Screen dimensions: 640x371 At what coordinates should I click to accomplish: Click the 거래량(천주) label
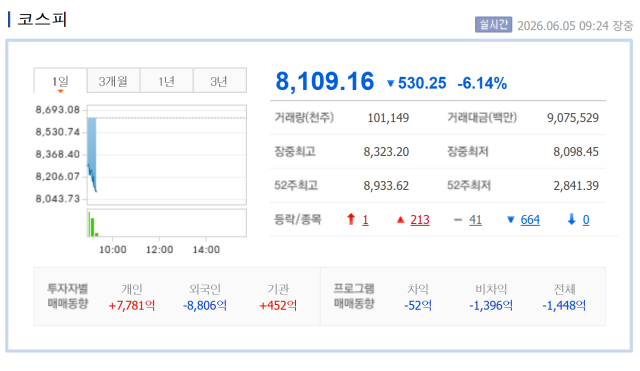(304, 118)
